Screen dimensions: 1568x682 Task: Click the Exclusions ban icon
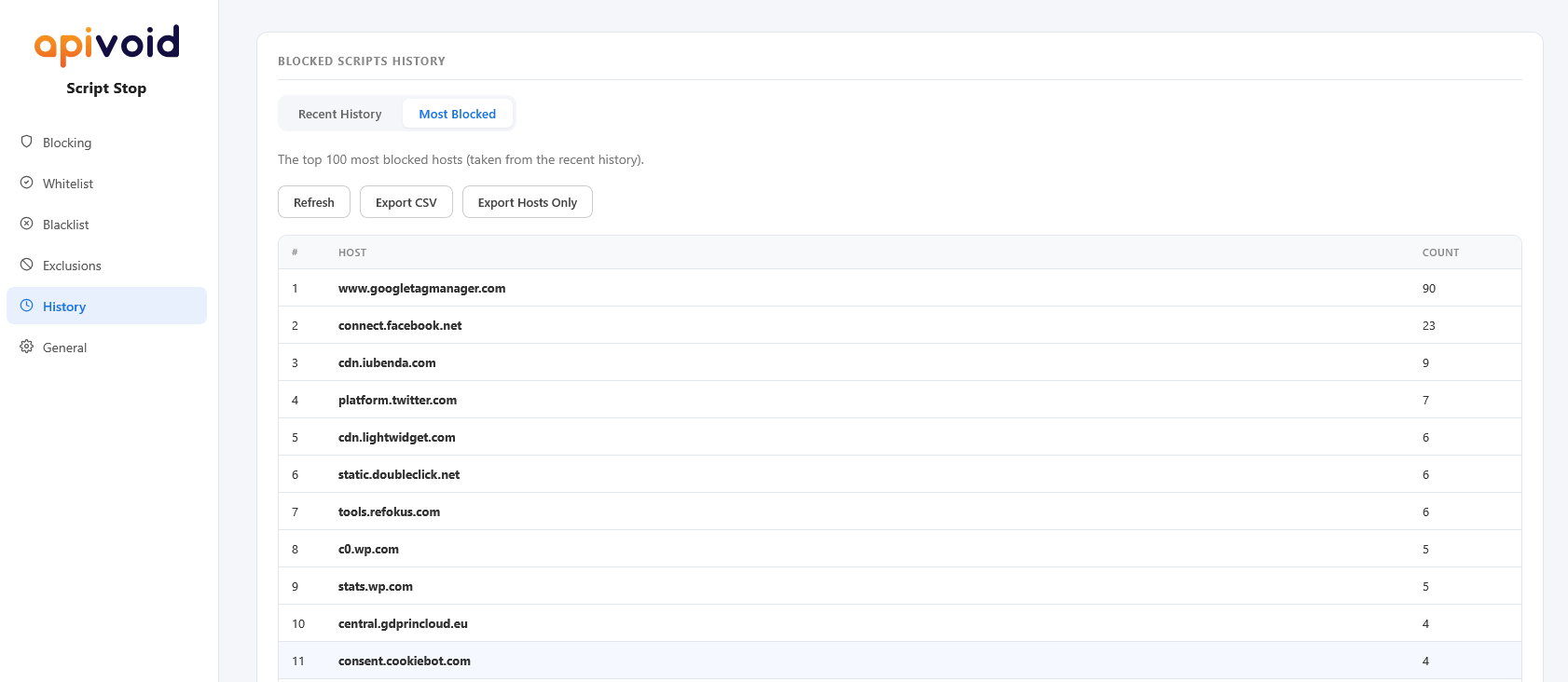pos(26,265)
